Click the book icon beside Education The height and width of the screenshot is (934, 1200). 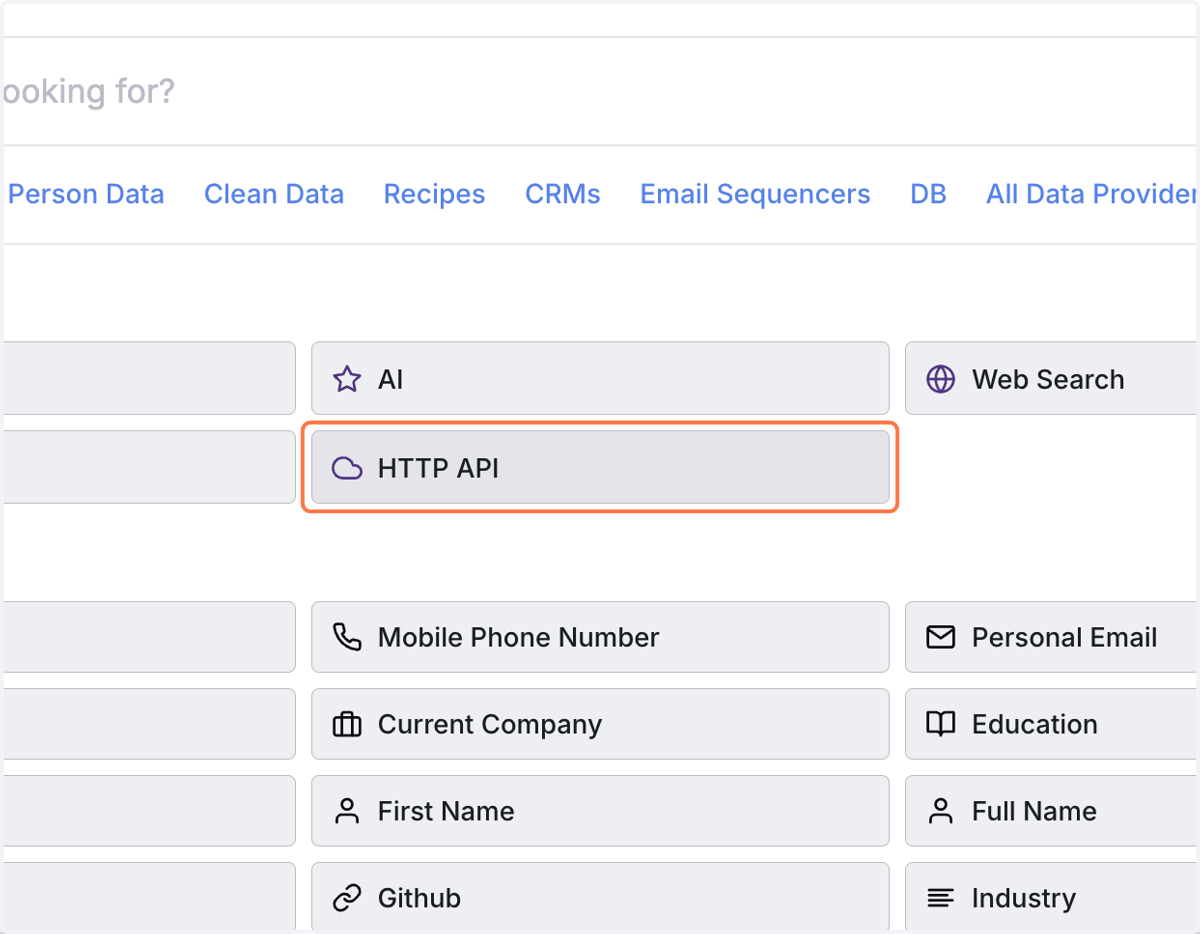(x=940, y=724)
